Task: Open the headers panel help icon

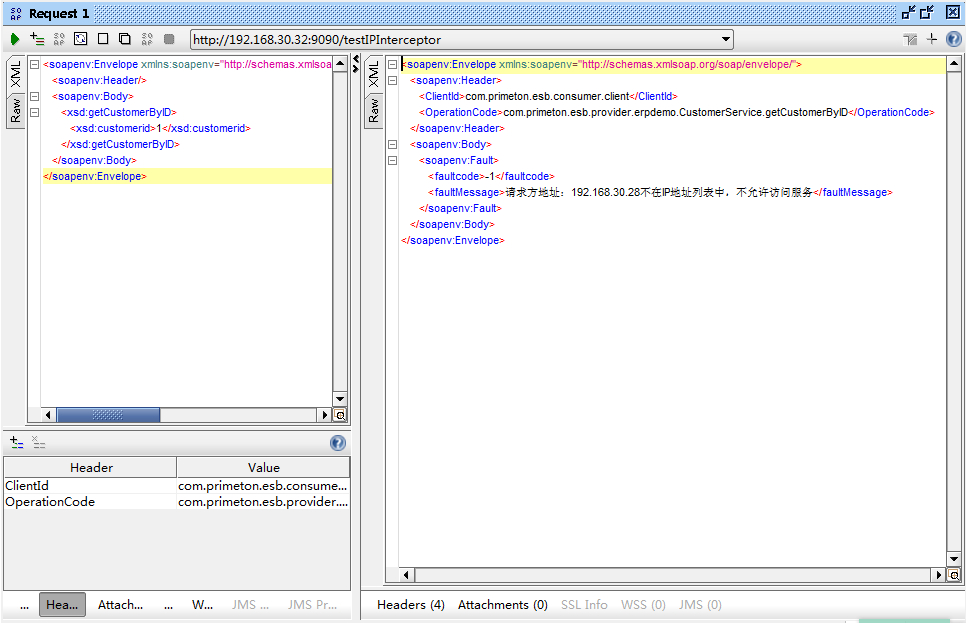Action: [x=338, y=443]
